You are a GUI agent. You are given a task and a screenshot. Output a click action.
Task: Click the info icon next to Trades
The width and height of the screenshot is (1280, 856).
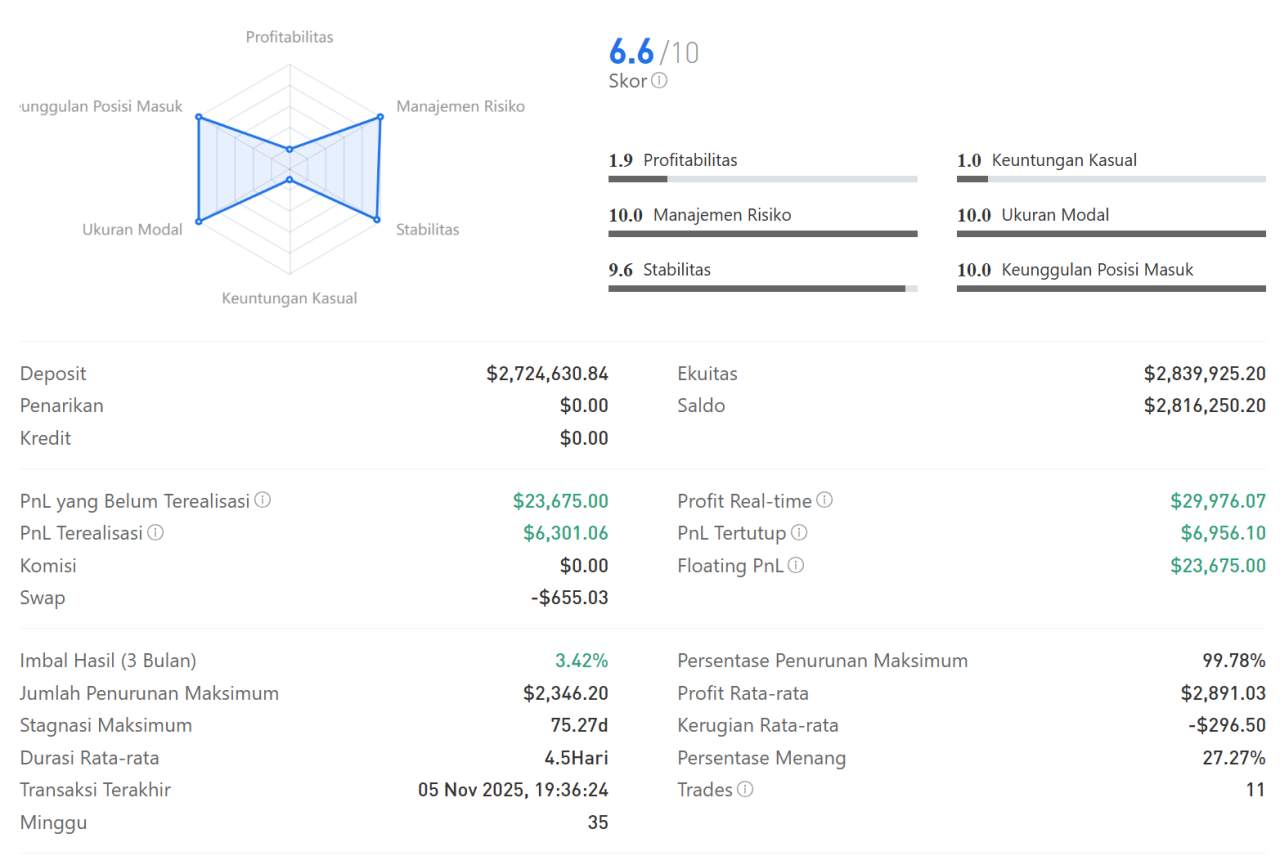tap(745, 789)
